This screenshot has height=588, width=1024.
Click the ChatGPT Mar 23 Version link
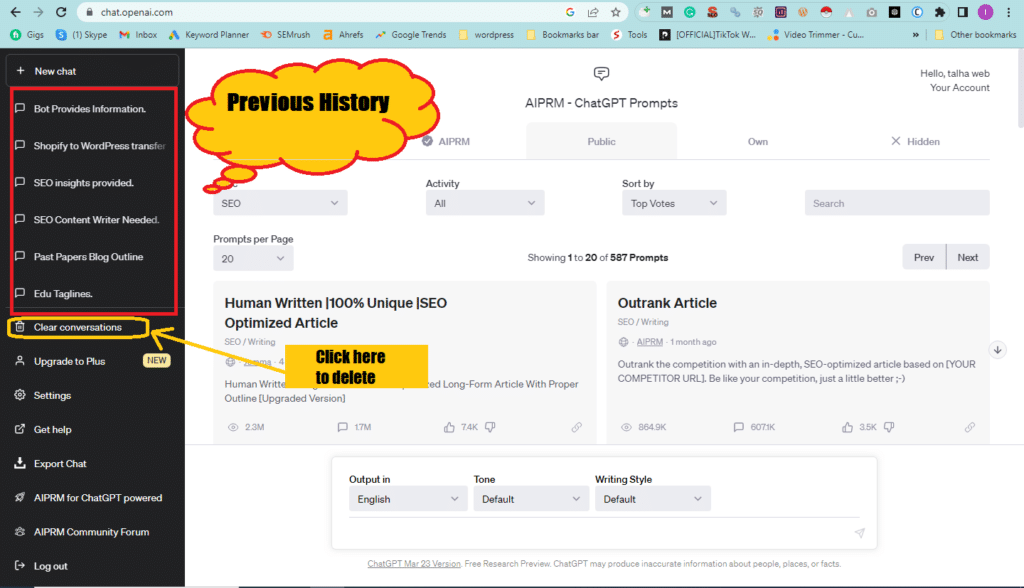[x=414, y=564]
